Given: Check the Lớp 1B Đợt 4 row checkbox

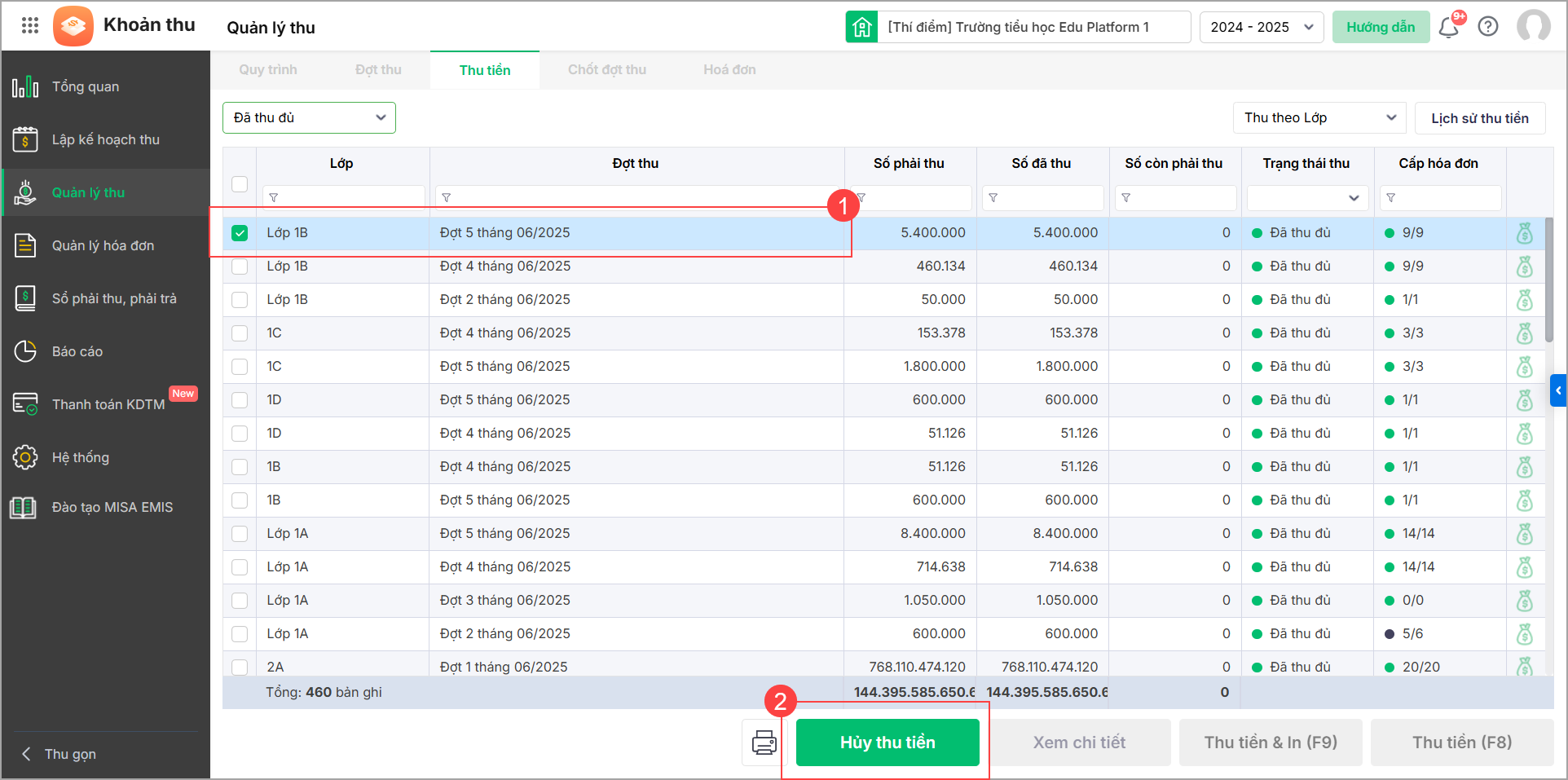Looking at the screenshot, I should tap(240, 267).
